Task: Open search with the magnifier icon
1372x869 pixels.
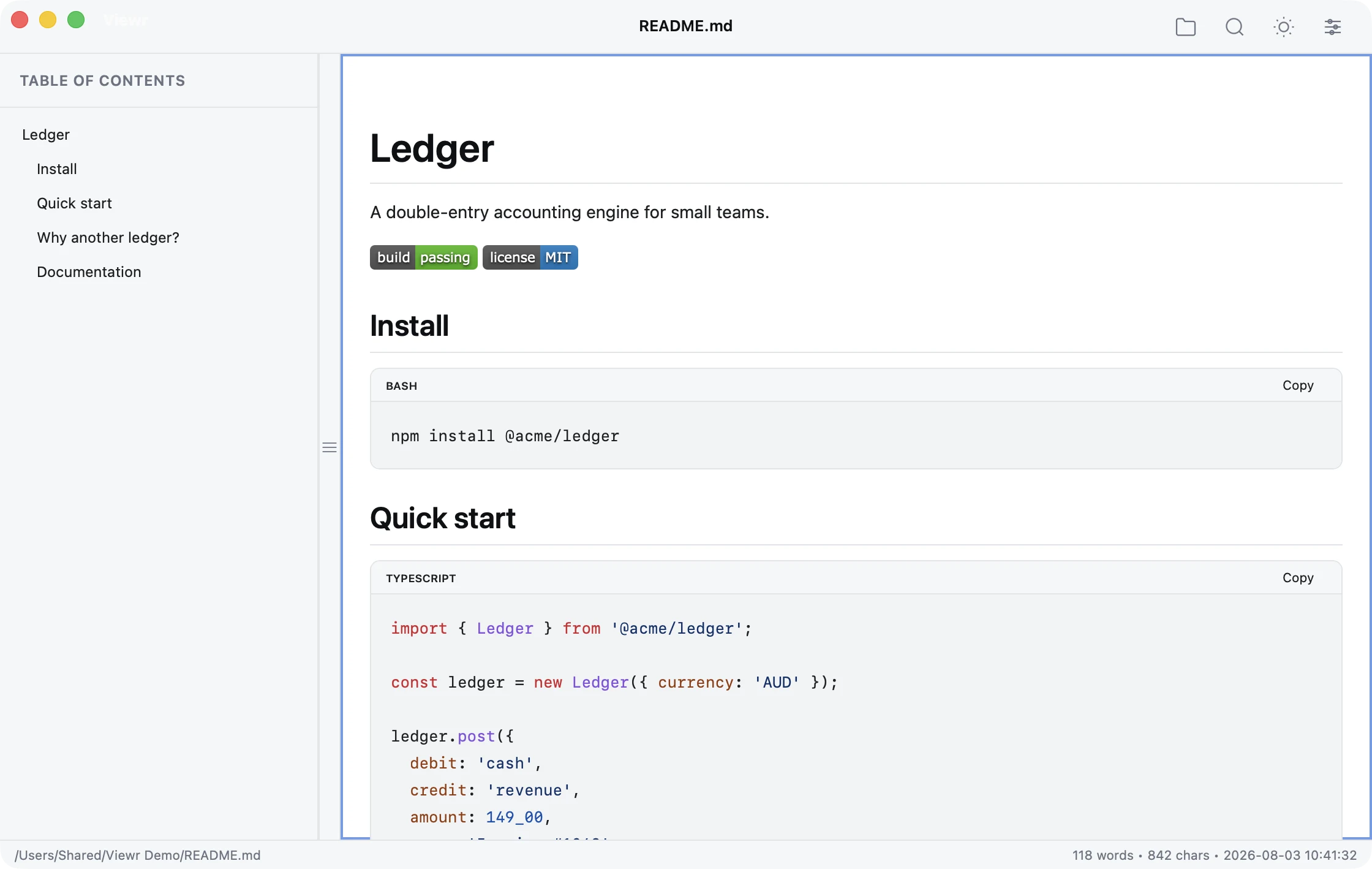Action: point(1234,27)
